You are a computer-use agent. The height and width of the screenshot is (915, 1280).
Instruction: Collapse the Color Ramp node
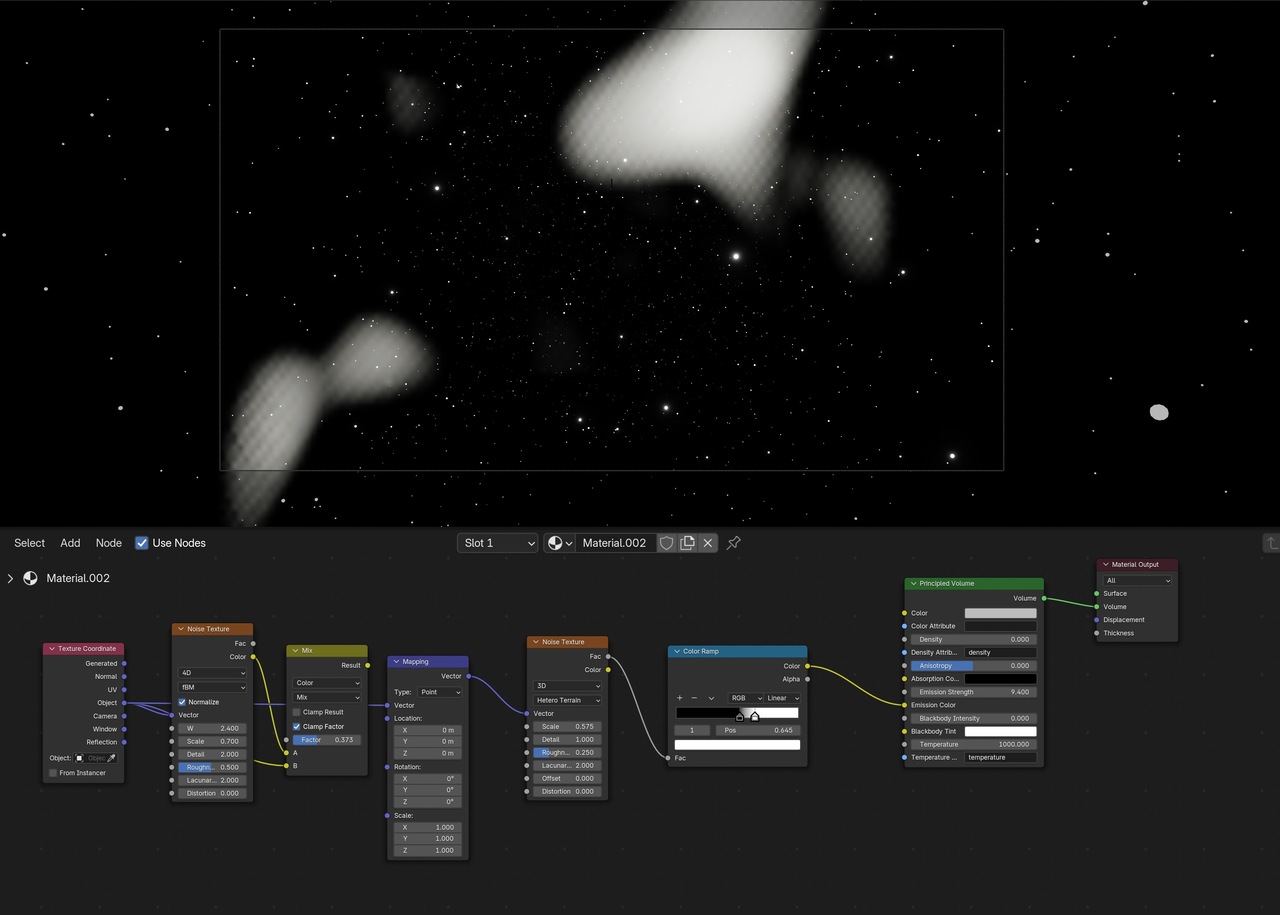coord(677,652)
